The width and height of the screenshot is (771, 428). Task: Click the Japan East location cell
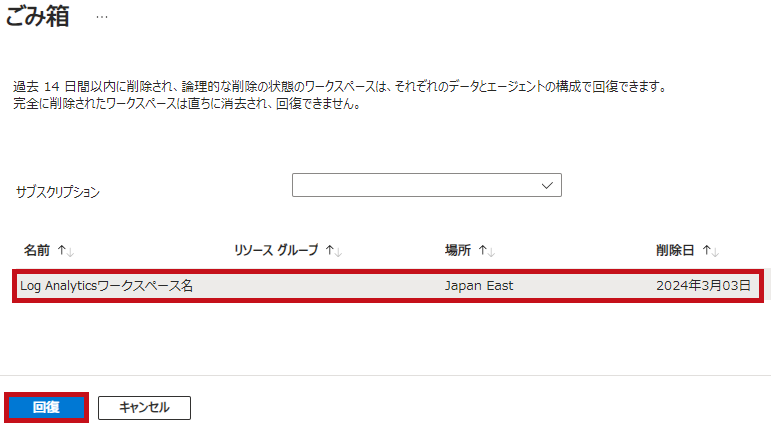point(478,286)
